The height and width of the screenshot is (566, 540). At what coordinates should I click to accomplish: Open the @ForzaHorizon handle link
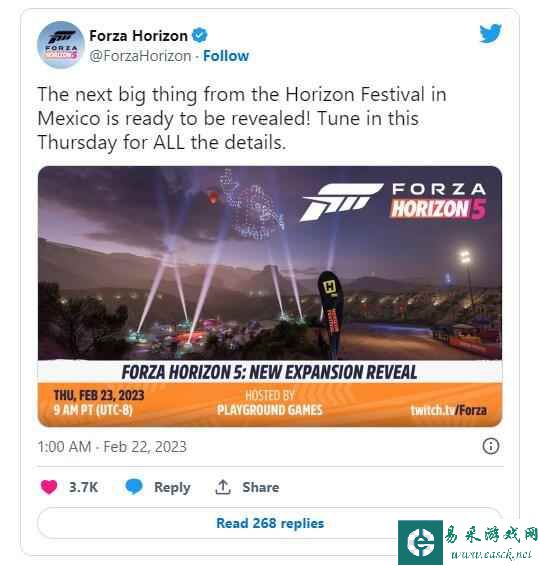(140, 56)
